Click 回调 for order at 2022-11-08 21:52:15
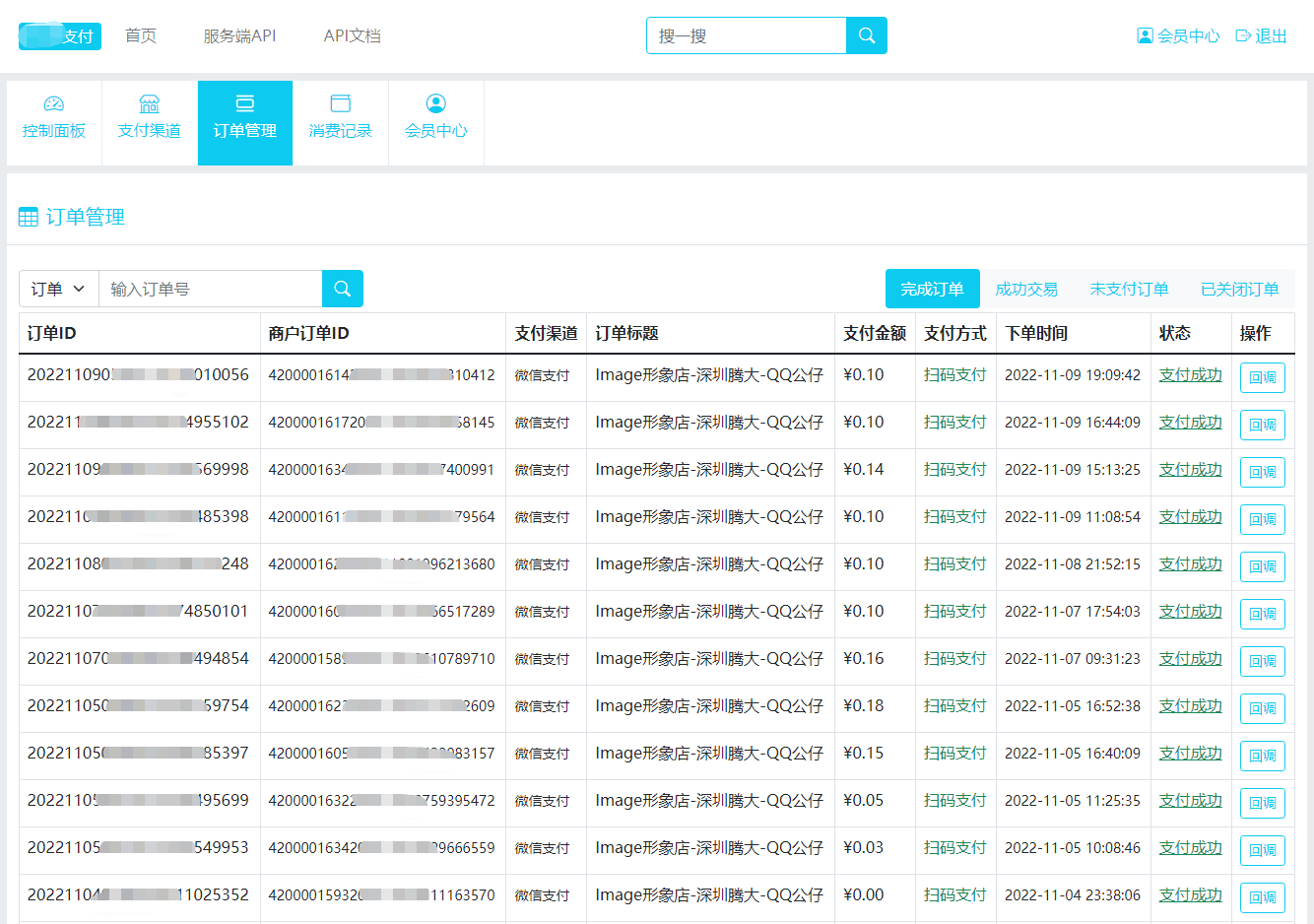The width and height of the screenshot is (1314, 924). tap(1263, 566)
